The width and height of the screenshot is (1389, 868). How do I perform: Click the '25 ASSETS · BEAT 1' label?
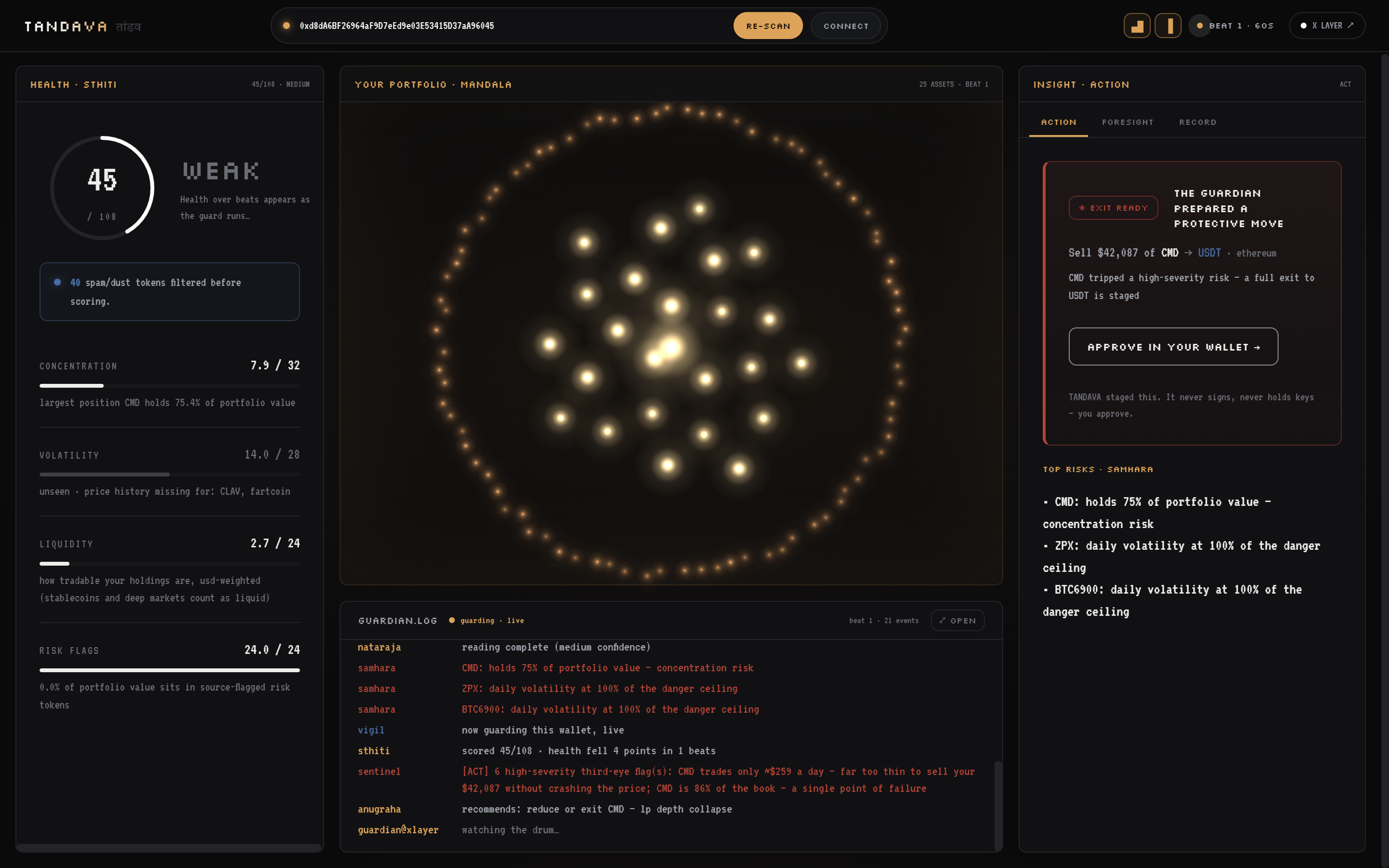[x=953, y=84]
